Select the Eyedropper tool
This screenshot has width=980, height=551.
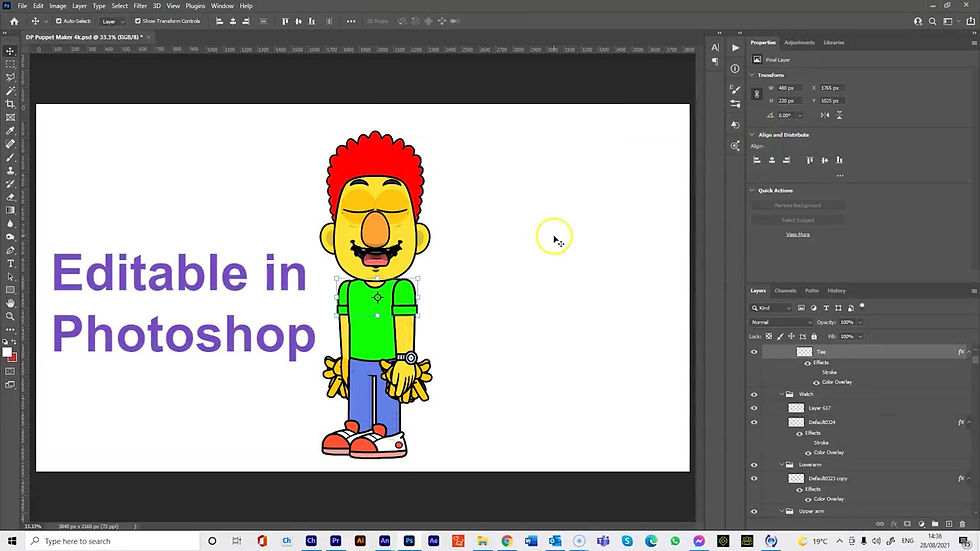tap(10, 131)
